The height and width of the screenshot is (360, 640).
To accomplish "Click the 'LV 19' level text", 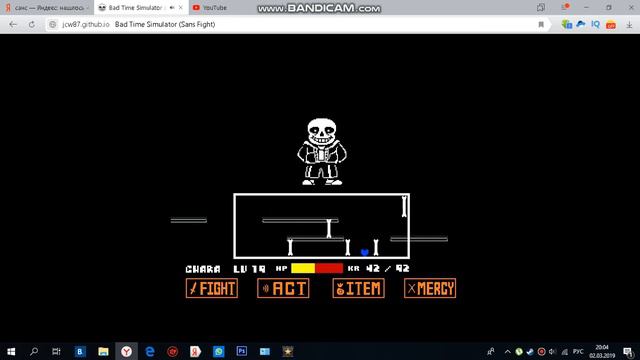I will coord(249,269).
